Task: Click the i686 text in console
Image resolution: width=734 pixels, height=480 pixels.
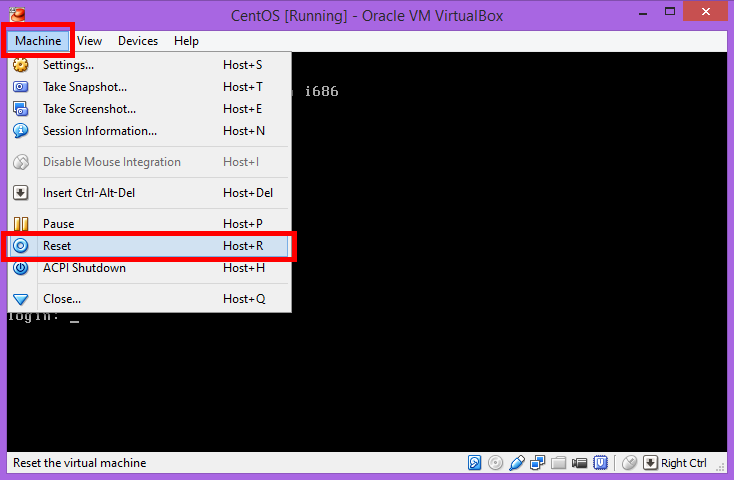Action: pyautogui.click(x=322, y=91)
